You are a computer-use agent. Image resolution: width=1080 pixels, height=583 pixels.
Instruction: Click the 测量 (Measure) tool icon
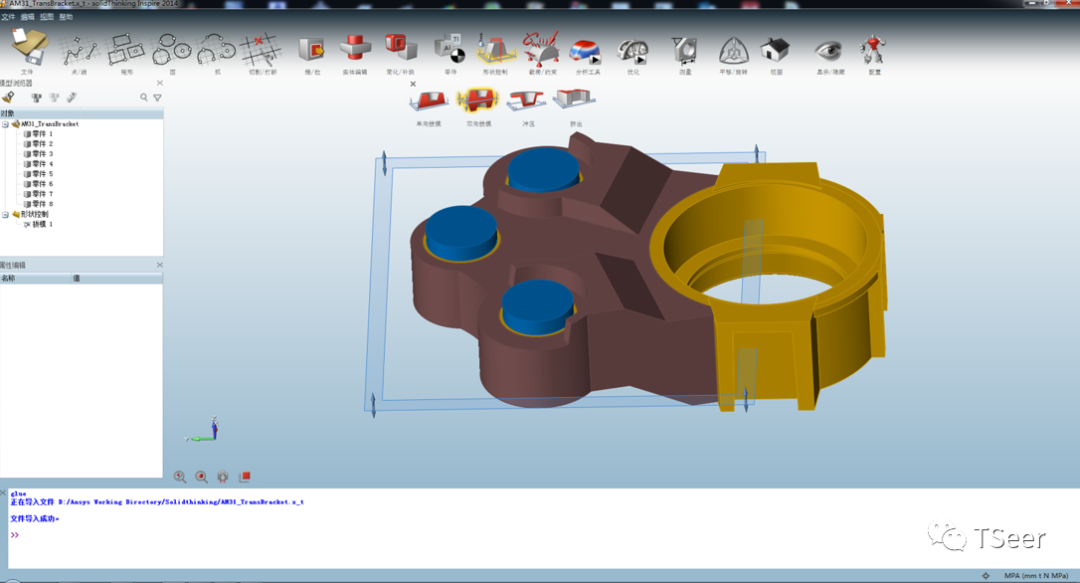[x=684, y=48]
